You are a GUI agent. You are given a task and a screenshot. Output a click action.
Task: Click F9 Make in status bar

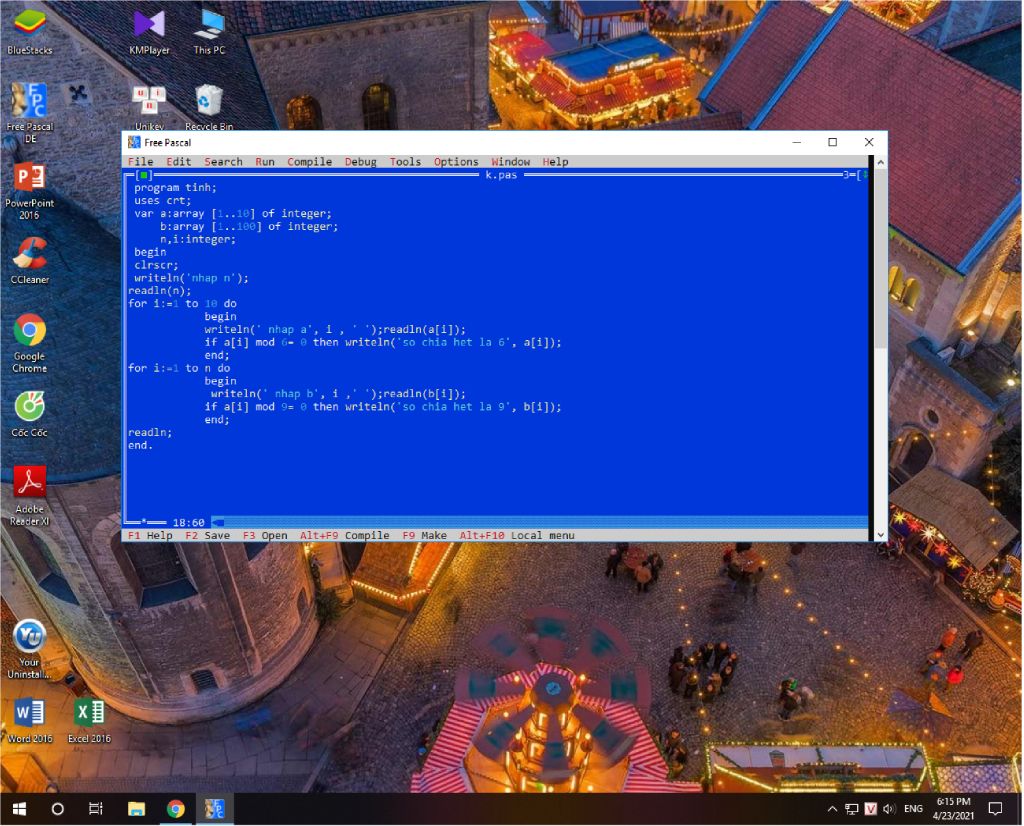424,535
